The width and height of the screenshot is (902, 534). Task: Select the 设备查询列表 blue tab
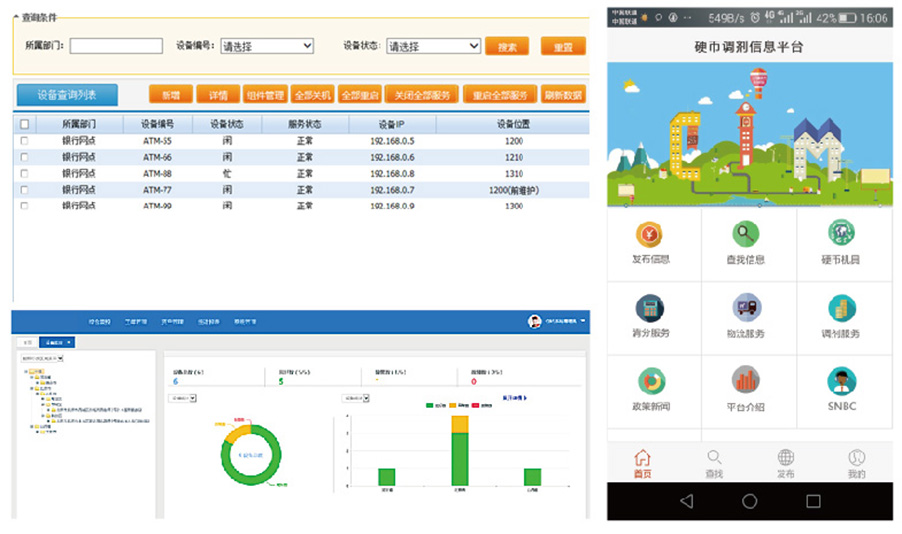coord(67,95)
